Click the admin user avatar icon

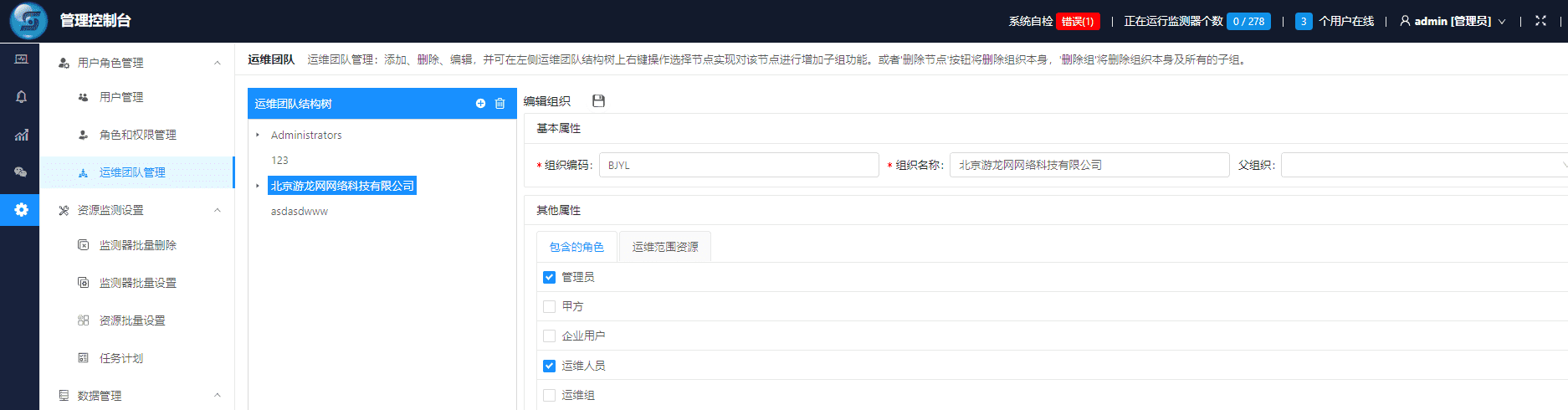point(1405,21)
